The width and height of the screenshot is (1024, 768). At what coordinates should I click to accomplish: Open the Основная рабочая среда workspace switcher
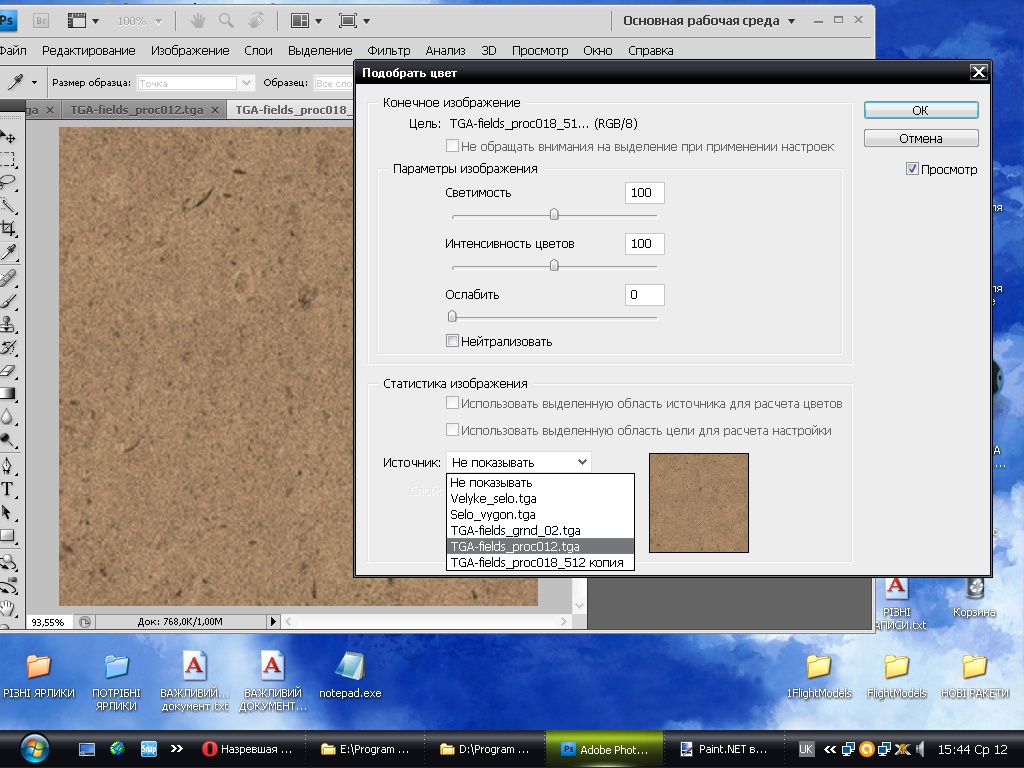(709, 21)
